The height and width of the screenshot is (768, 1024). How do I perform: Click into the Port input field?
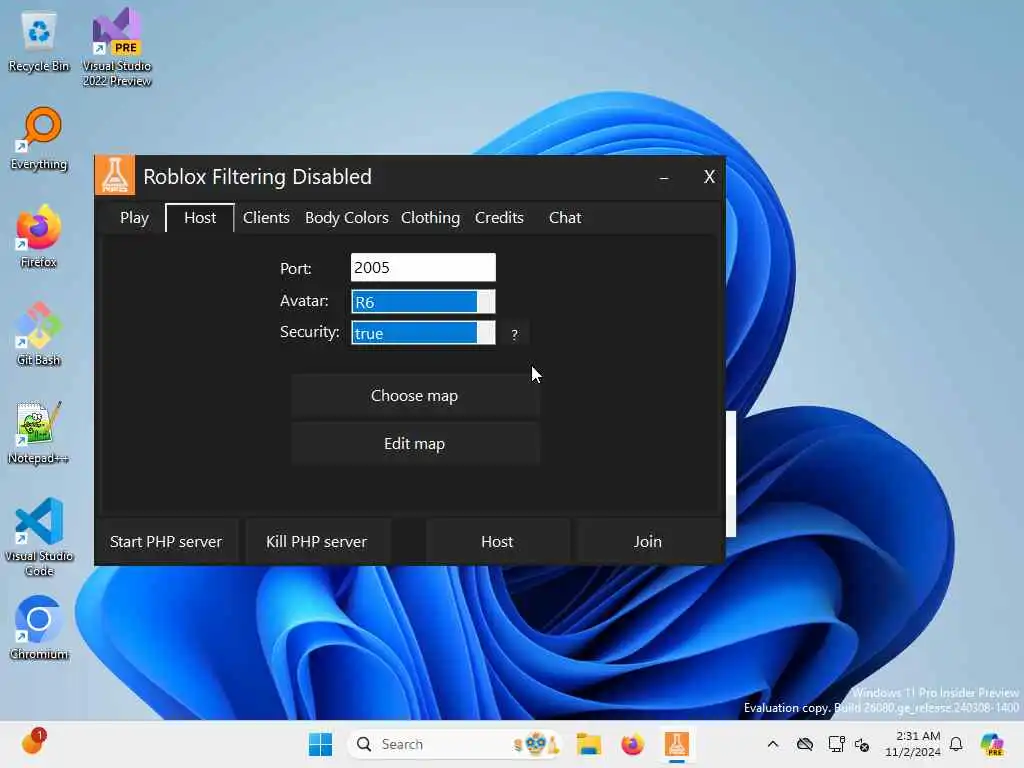(x=423, y=267)
